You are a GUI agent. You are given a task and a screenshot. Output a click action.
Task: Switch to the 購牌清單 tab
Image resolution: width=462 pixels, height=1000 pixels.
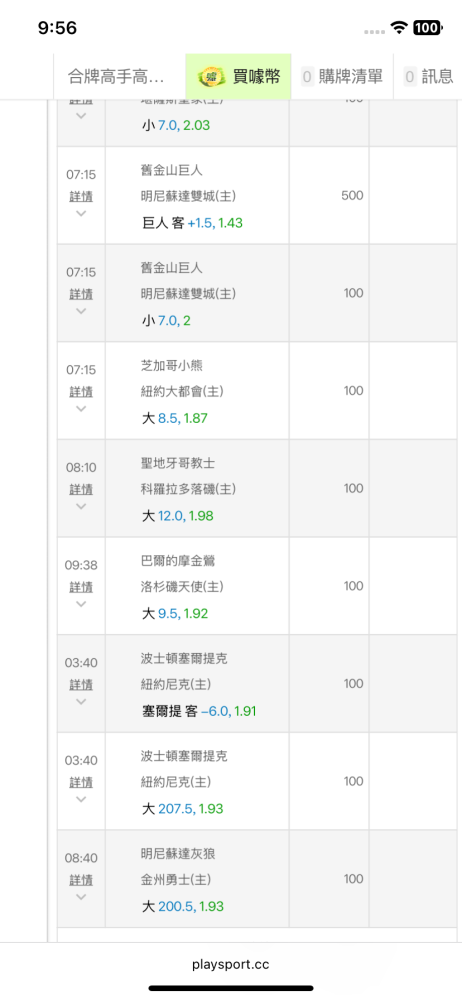point(342,77)
